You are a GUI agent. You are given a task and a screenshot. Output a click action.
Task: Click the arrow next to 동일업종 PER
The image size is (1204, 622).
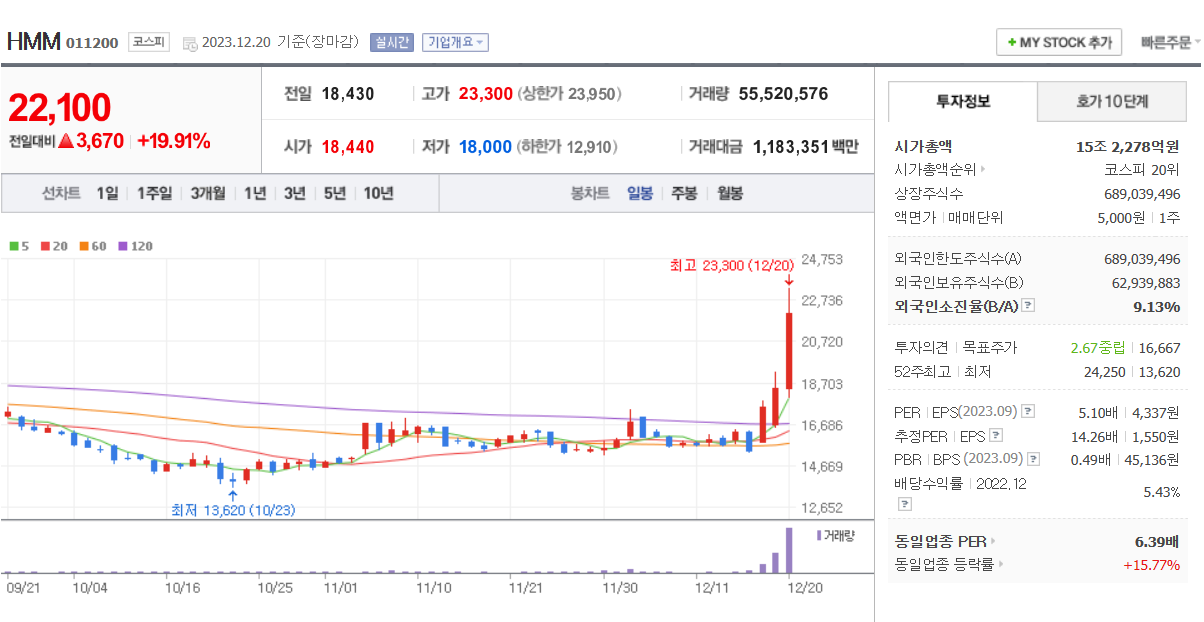coord(991,542)
